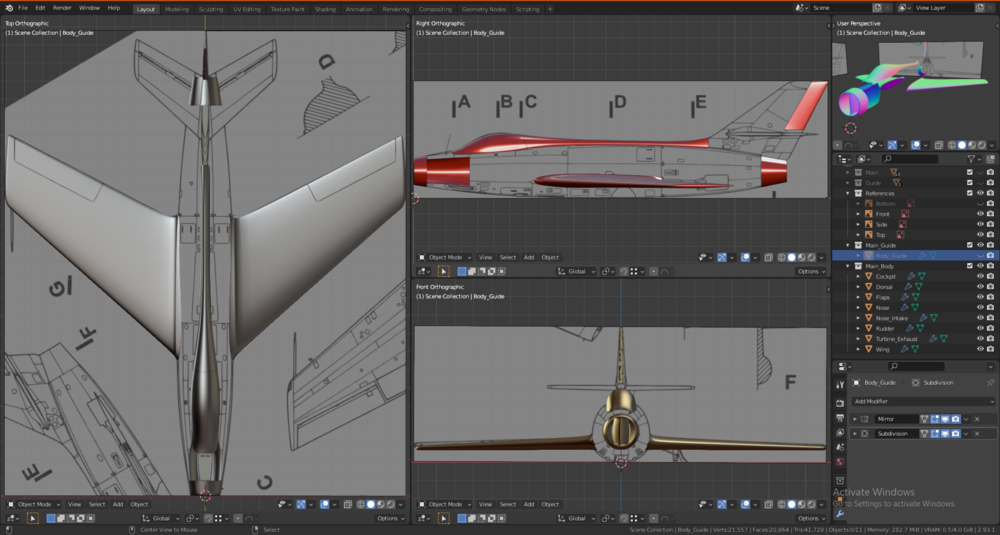Switch to the Sculpting workspace tab
The height and width of the screenshot is (535, 1000).
[211, 8]
